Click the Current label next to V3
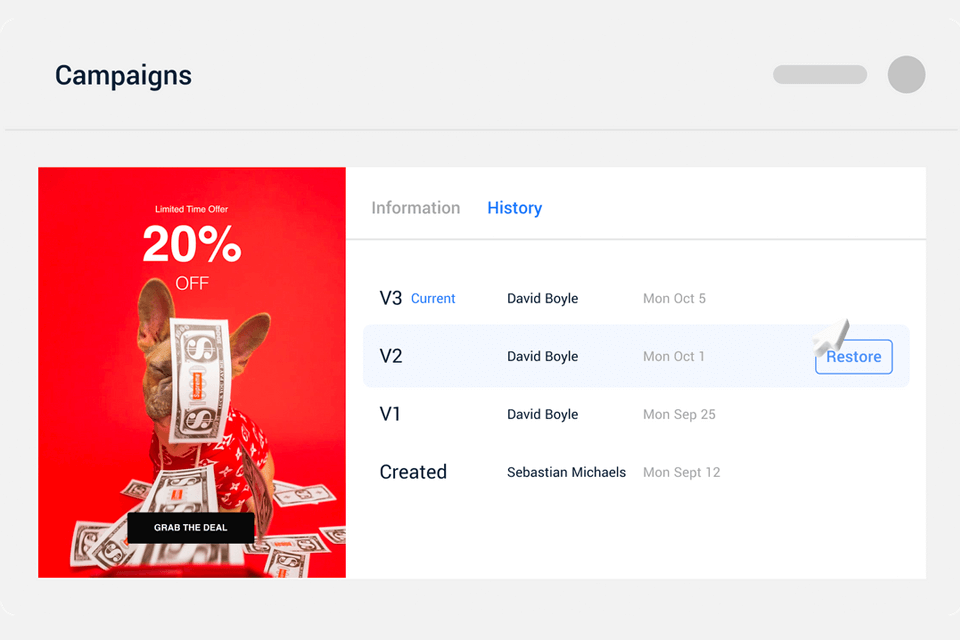The height and width of the screenshot is (640, 960). pyautogui.click(x=433, y=298)
